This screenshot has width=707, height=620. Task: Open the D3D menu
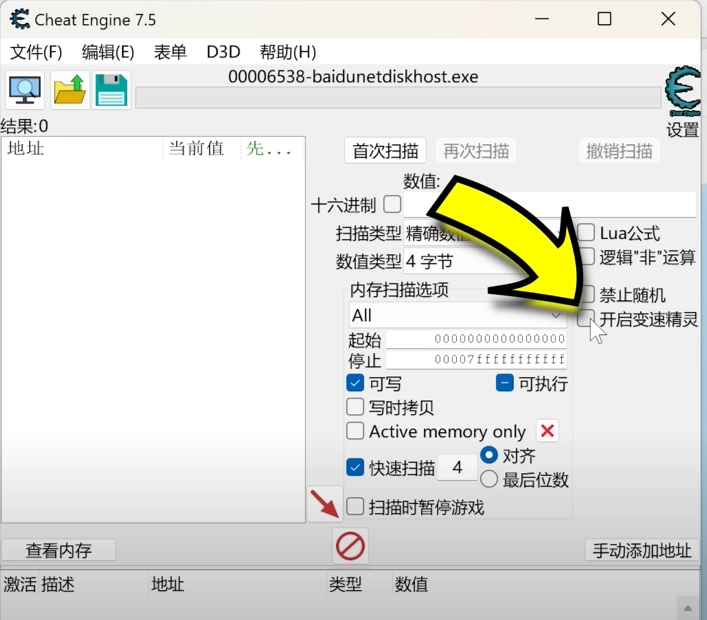tap(223, 52)
